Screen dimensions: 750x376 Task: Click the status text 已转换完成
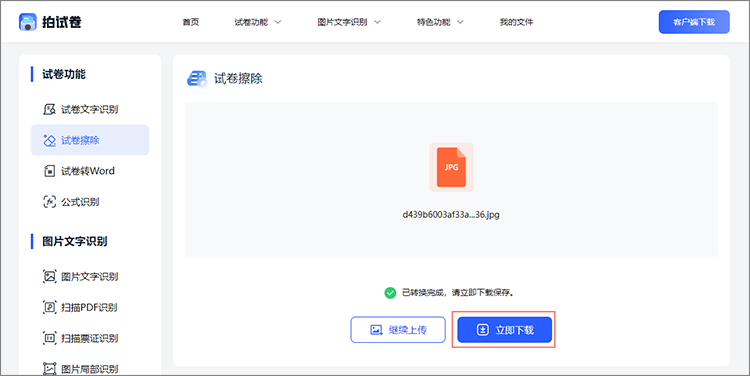tap(423, 292)
